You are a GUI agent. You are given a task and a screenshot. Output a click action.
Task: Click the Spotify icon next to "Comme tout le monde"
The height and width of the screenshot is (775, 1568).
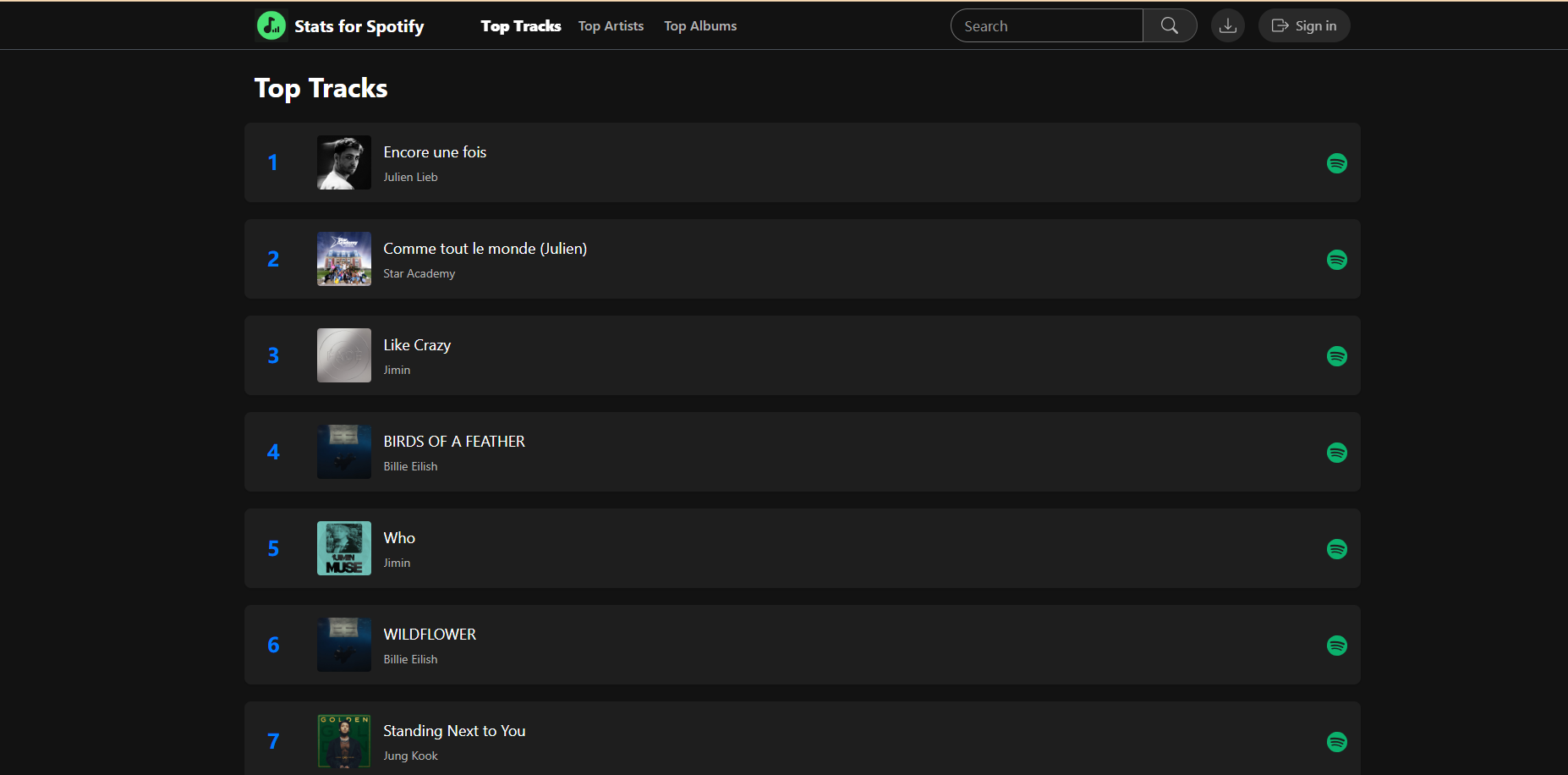1337,260
